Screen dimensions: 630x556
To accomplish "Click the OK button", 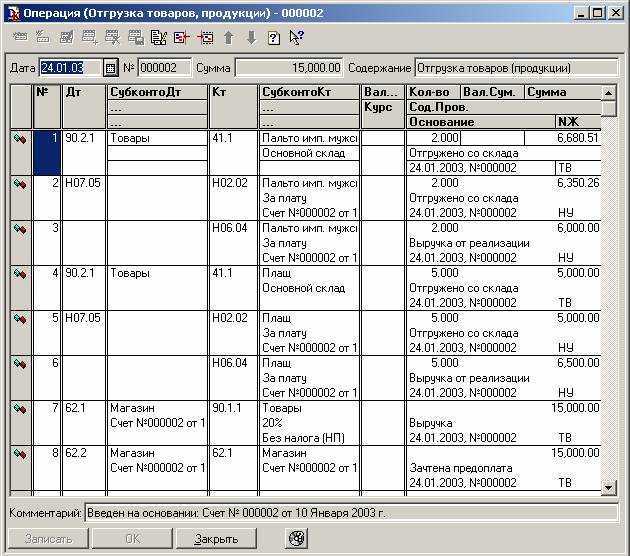I will click(x=132, y=538).
